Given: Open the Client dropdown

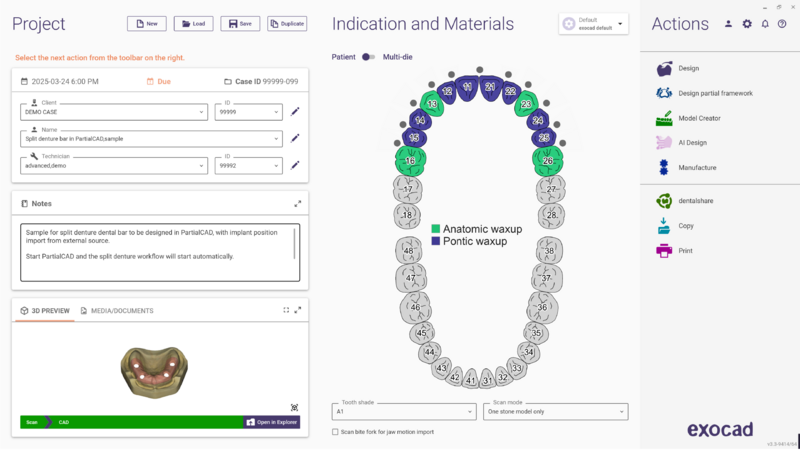Looking at the screenshot, I should pos(114,112).
